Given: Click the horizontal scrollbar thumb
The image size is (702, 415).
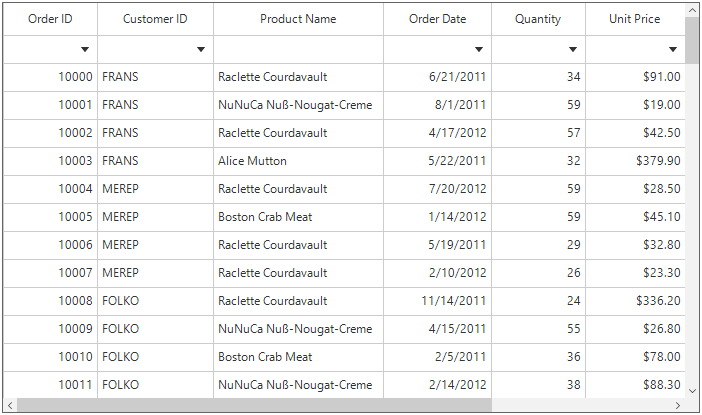Looking at the screenshot, I should [x=254, y=406].
